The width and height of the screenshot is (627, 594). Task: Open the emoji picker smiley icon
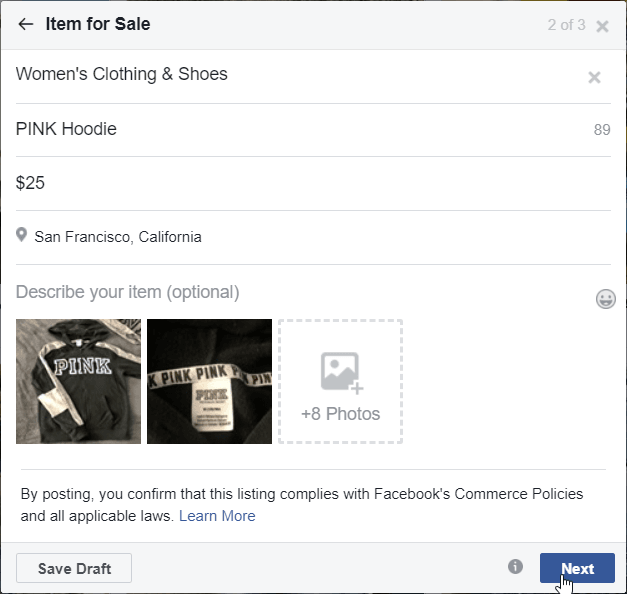(605, 299)
